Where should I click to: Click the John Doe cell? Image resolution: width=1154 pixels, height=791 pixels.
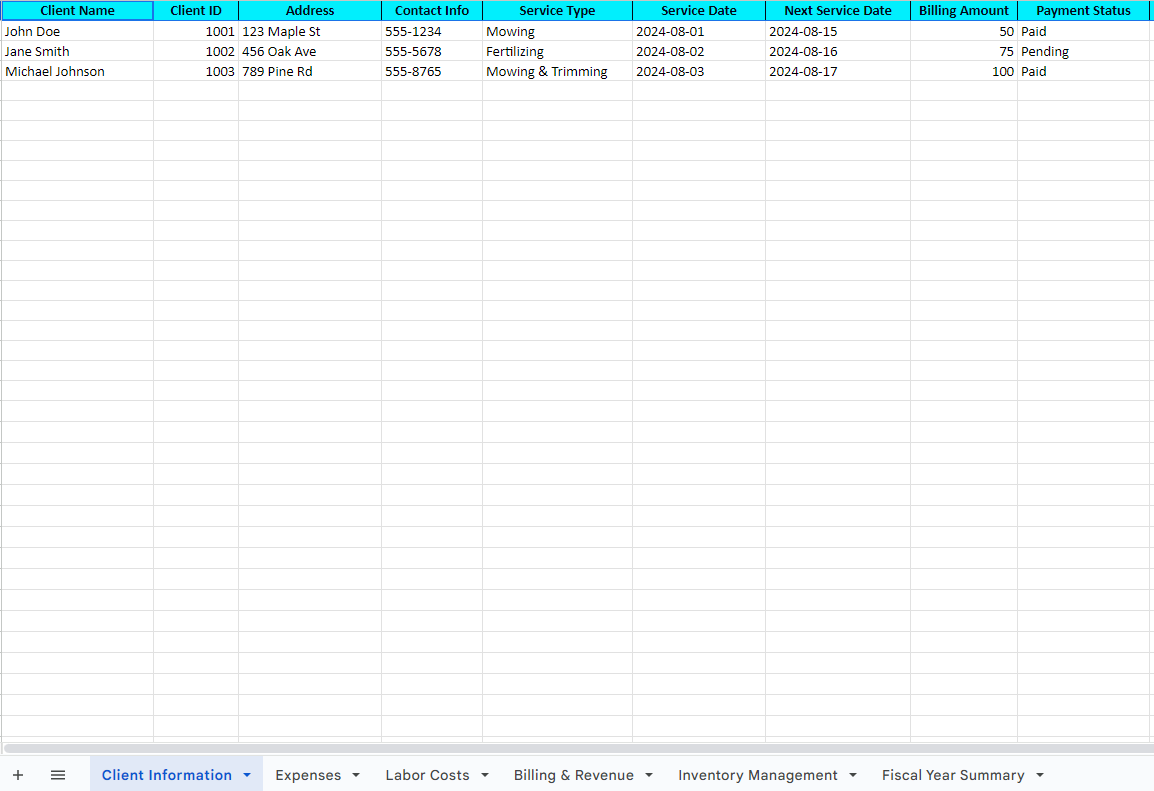coord(77,32)
